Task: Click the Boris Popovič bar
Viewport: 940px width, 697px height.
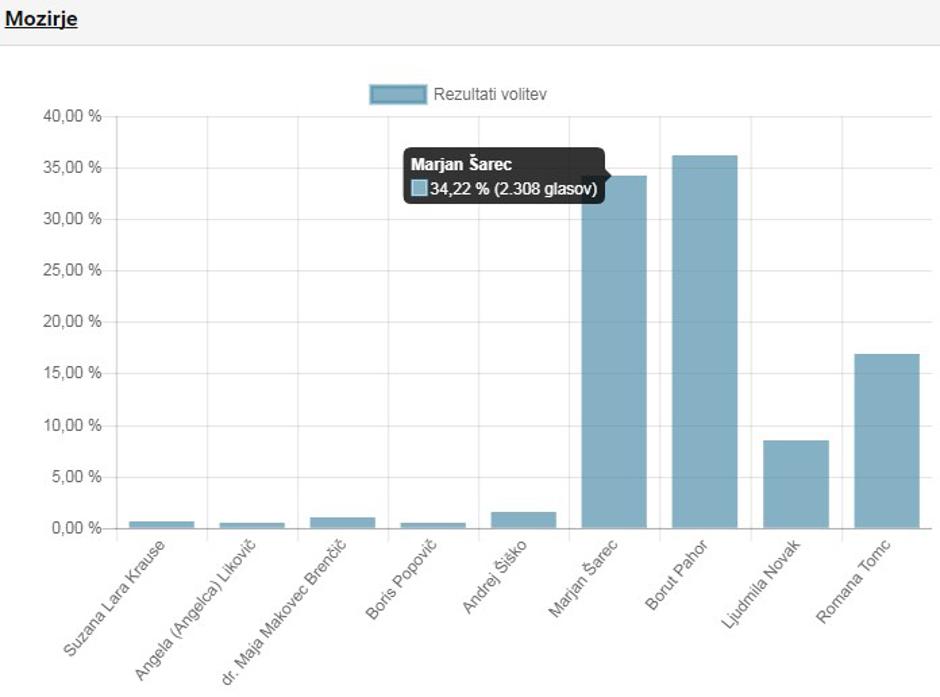Action: click(433, 524)
